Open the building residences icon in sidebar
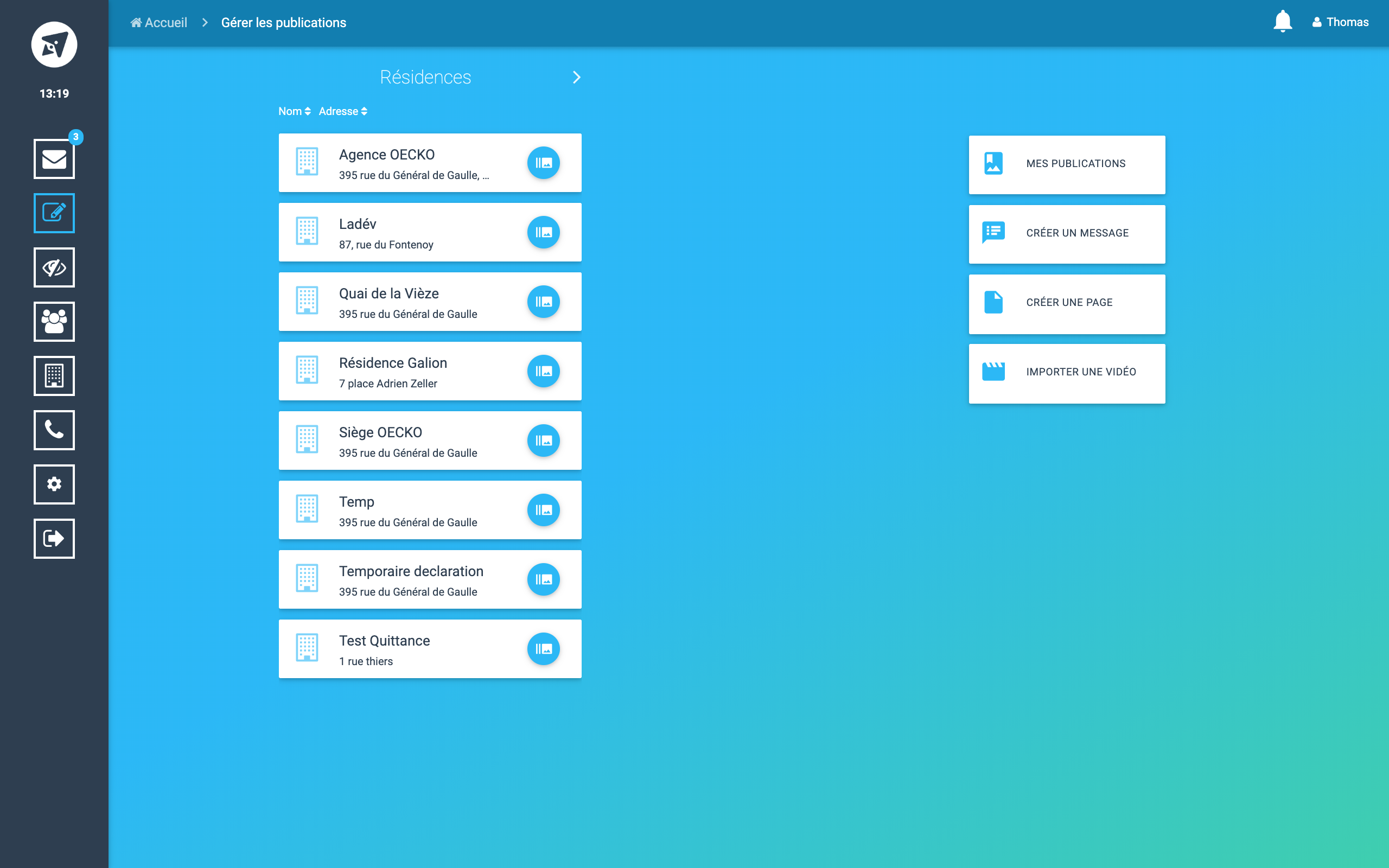 point(54,376)
